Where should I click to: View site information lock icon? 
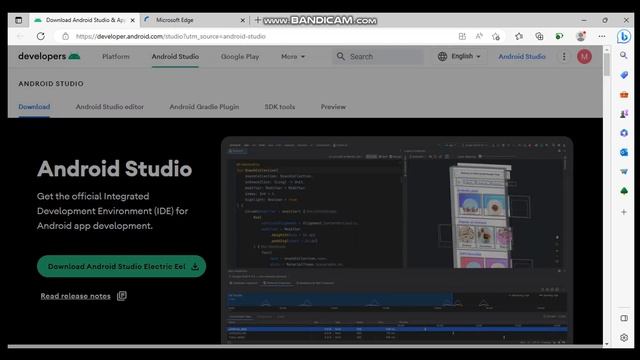(65, 36)
